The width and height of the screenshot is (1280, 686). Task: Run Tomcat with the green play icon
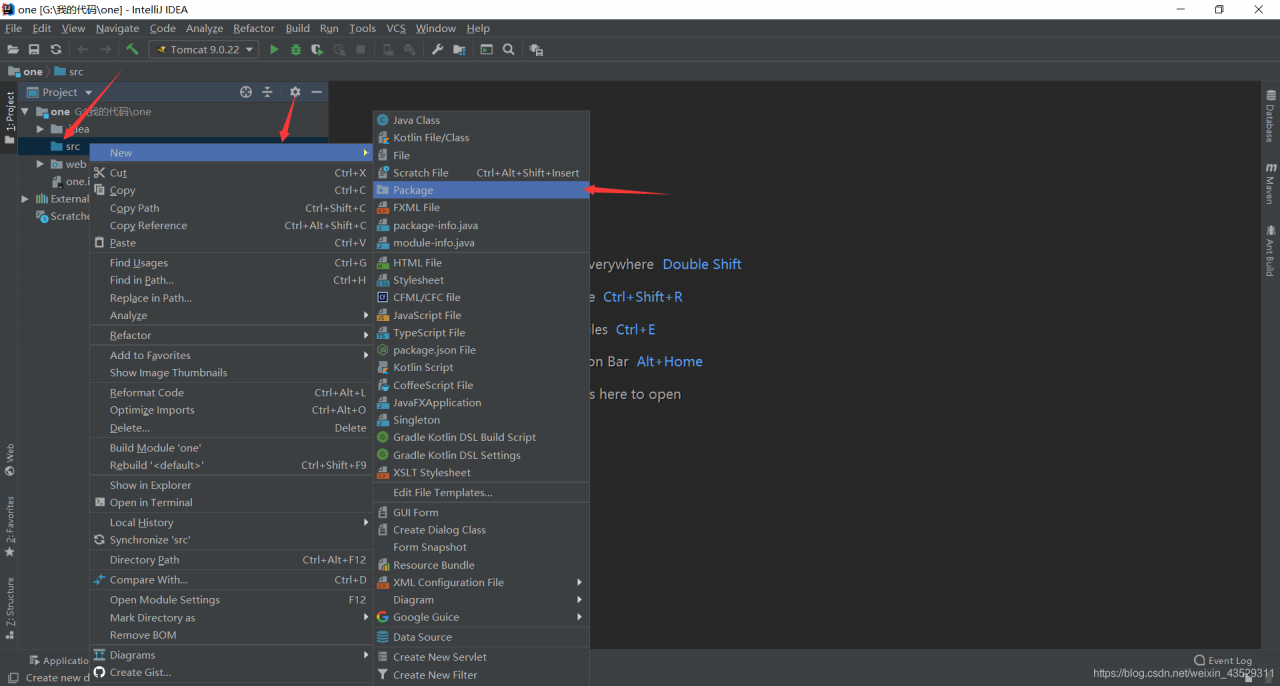(274, 49)
